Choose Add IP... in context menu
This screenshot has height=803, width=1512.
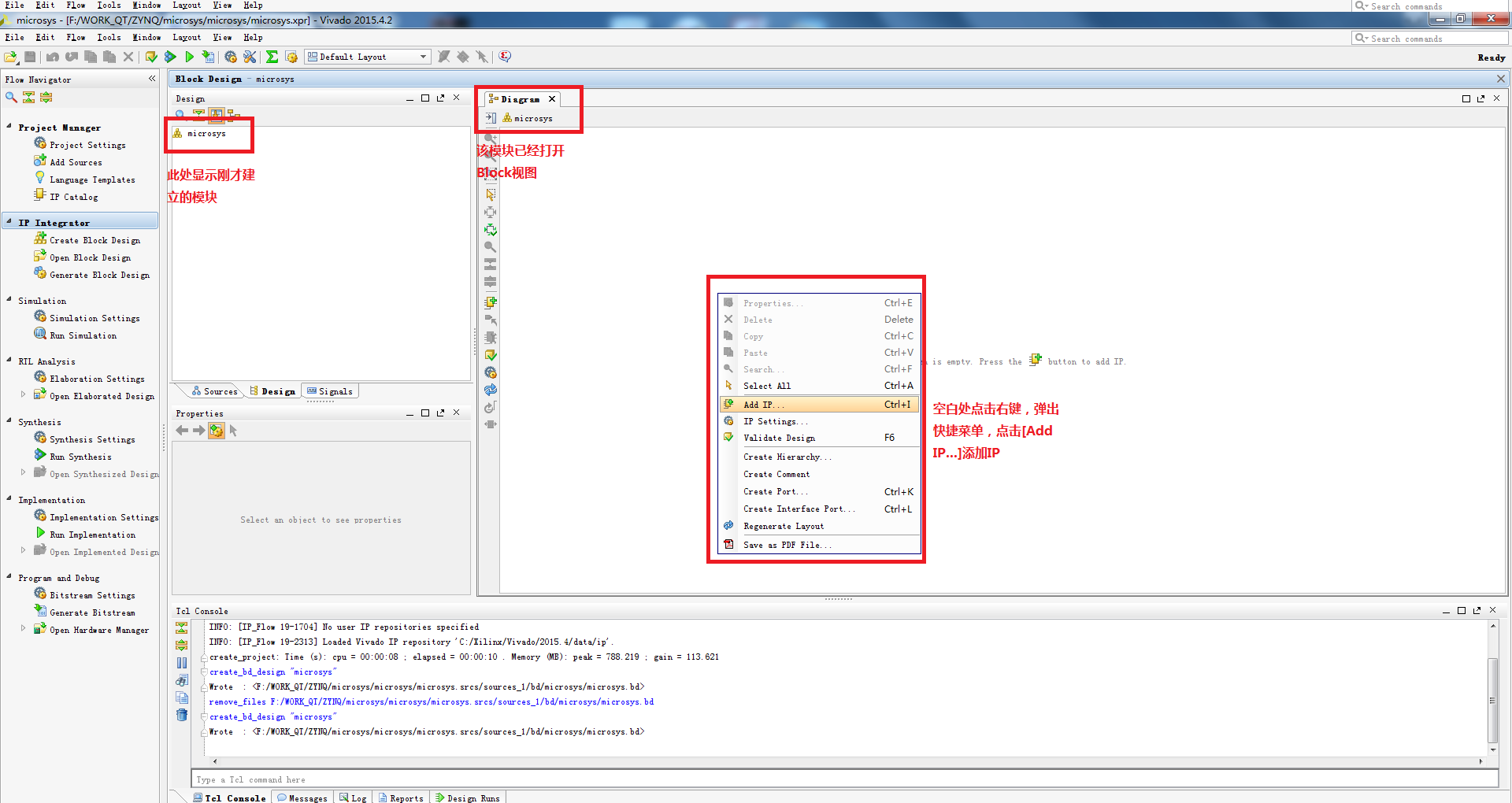point(819,405)
